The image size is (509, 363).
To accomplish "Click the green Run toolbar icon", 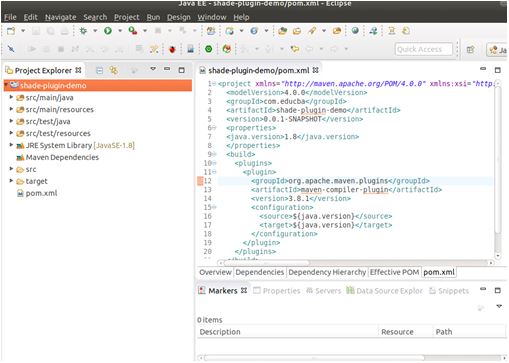I will click(108, 31).
